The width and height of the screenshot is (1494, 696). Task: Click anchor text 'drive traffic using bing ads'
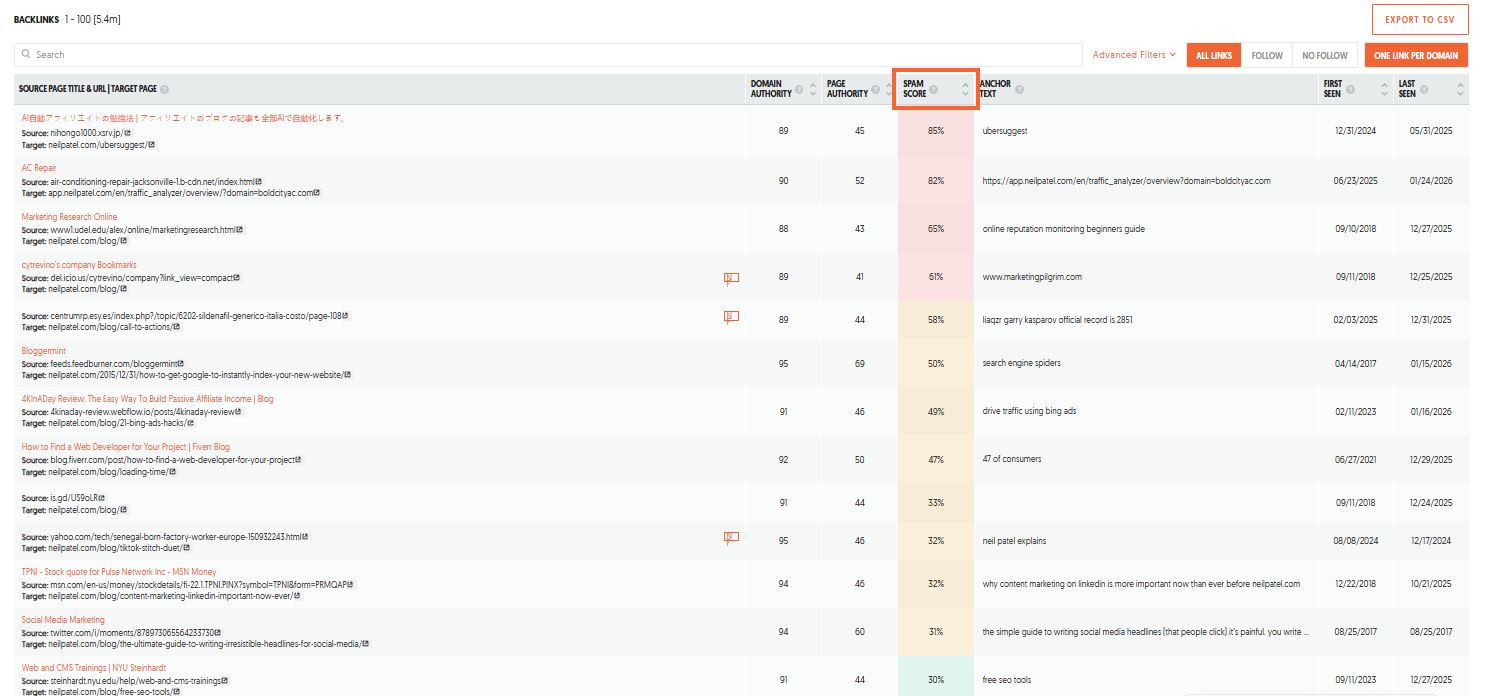pos(1029,411)
